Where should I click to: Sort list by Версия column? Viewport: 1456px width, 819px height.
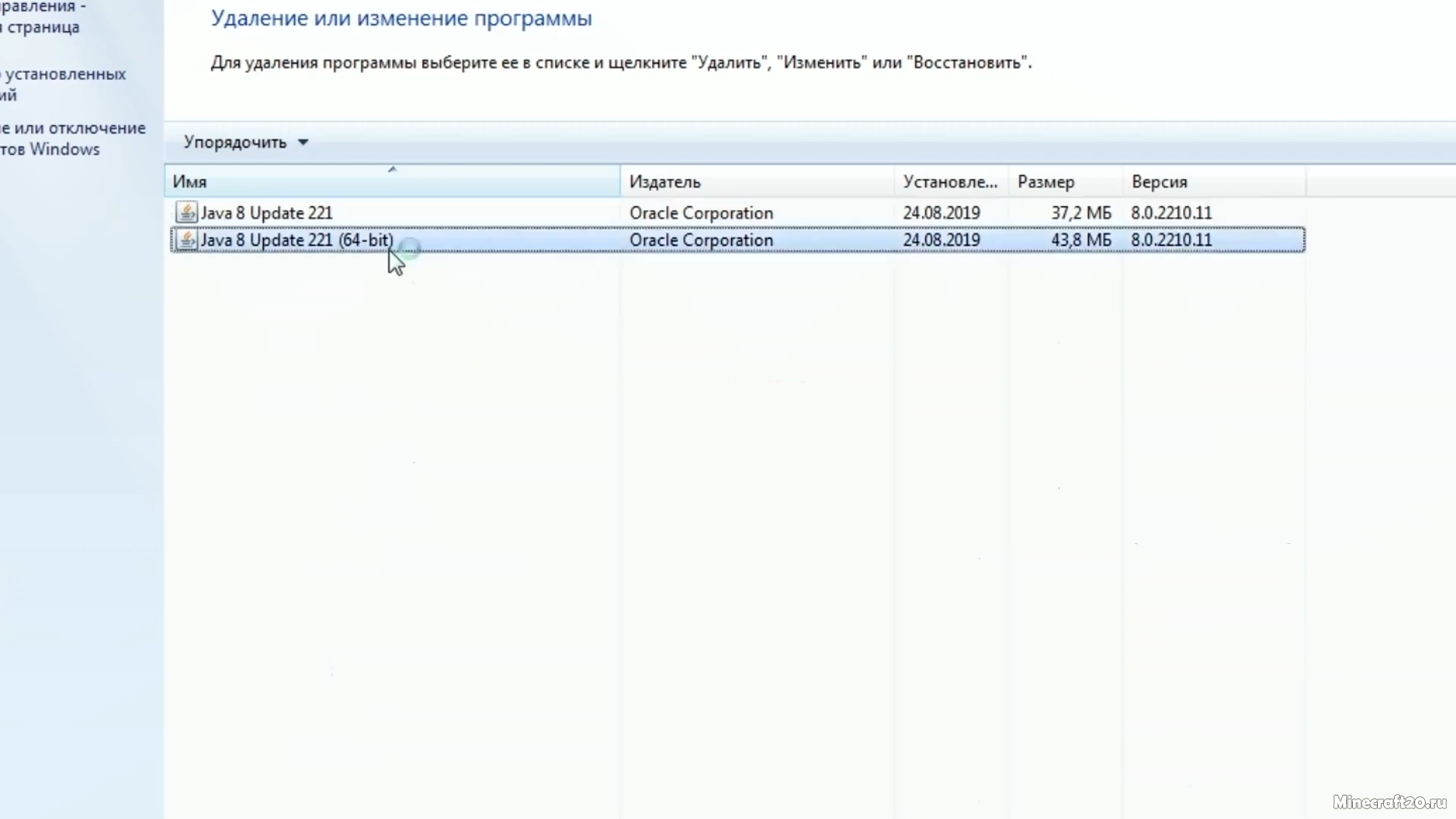1159,181
